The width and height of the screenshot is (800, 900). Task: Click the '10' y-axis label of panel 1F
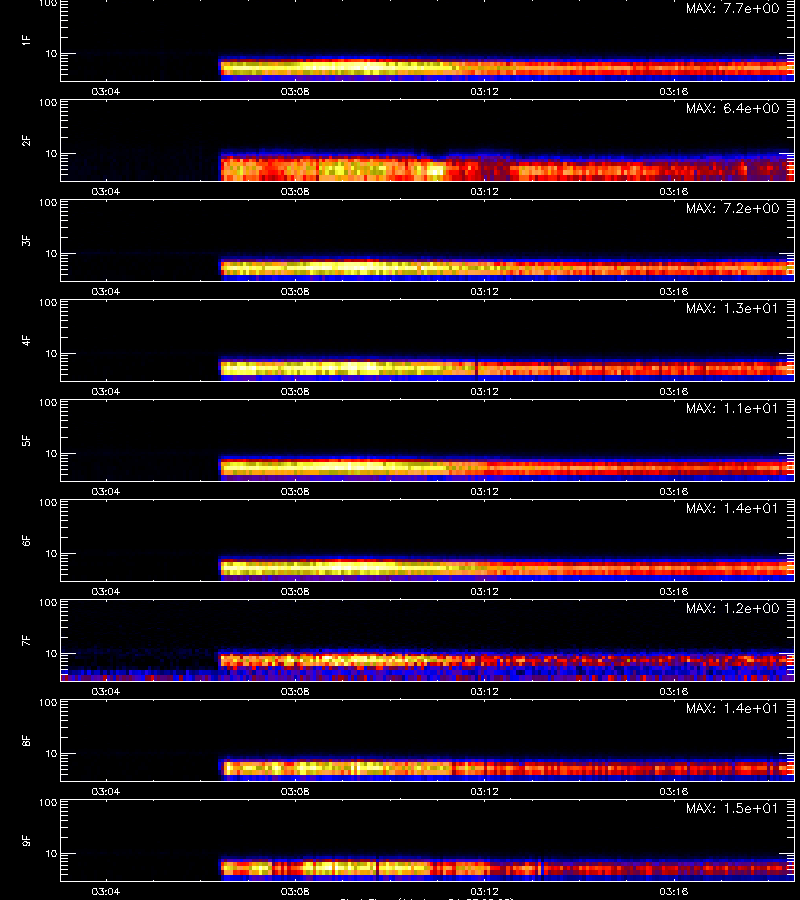point(52,53)
